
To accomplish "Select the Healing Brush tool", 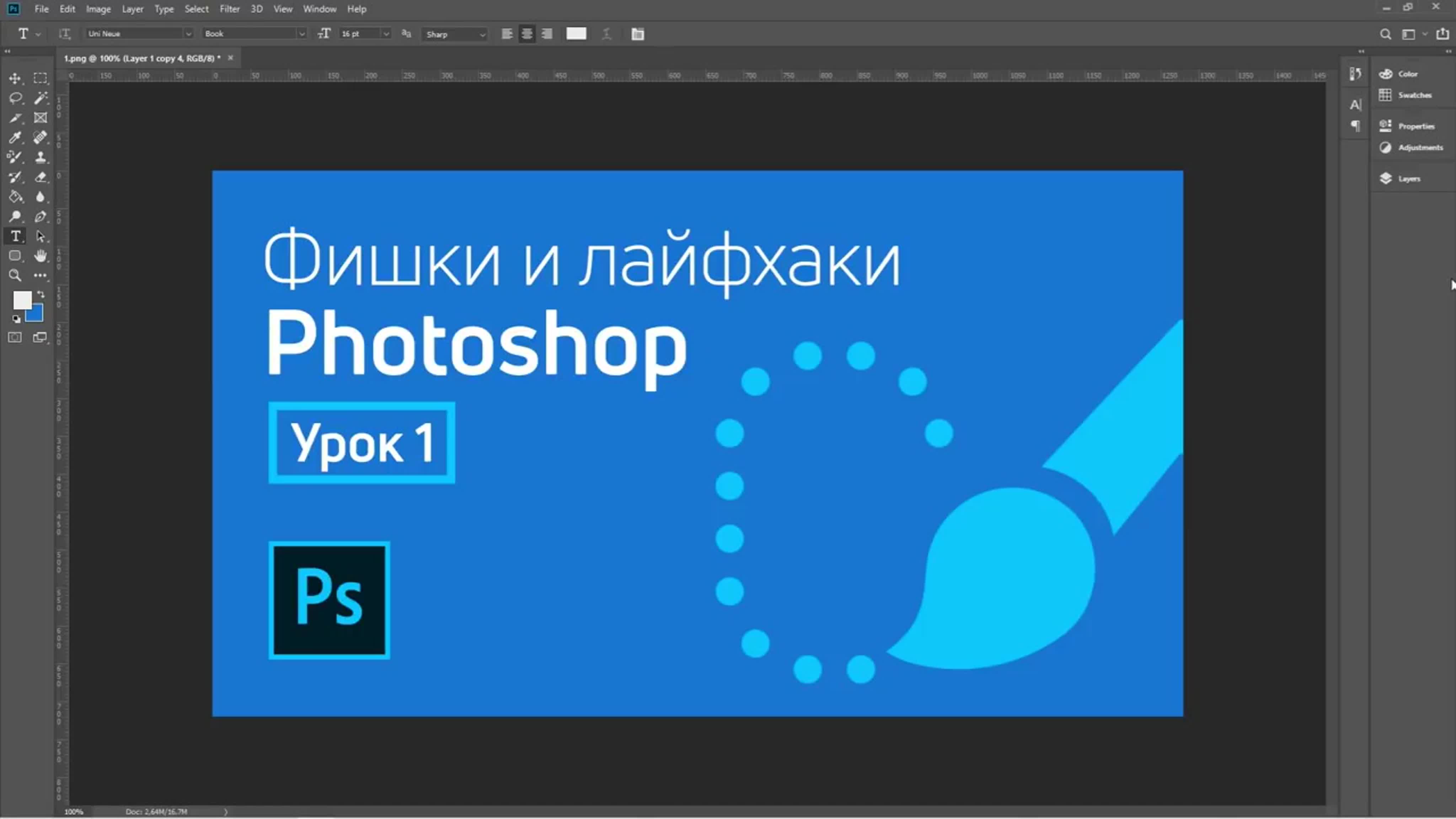I will click(x=40, y=137).
